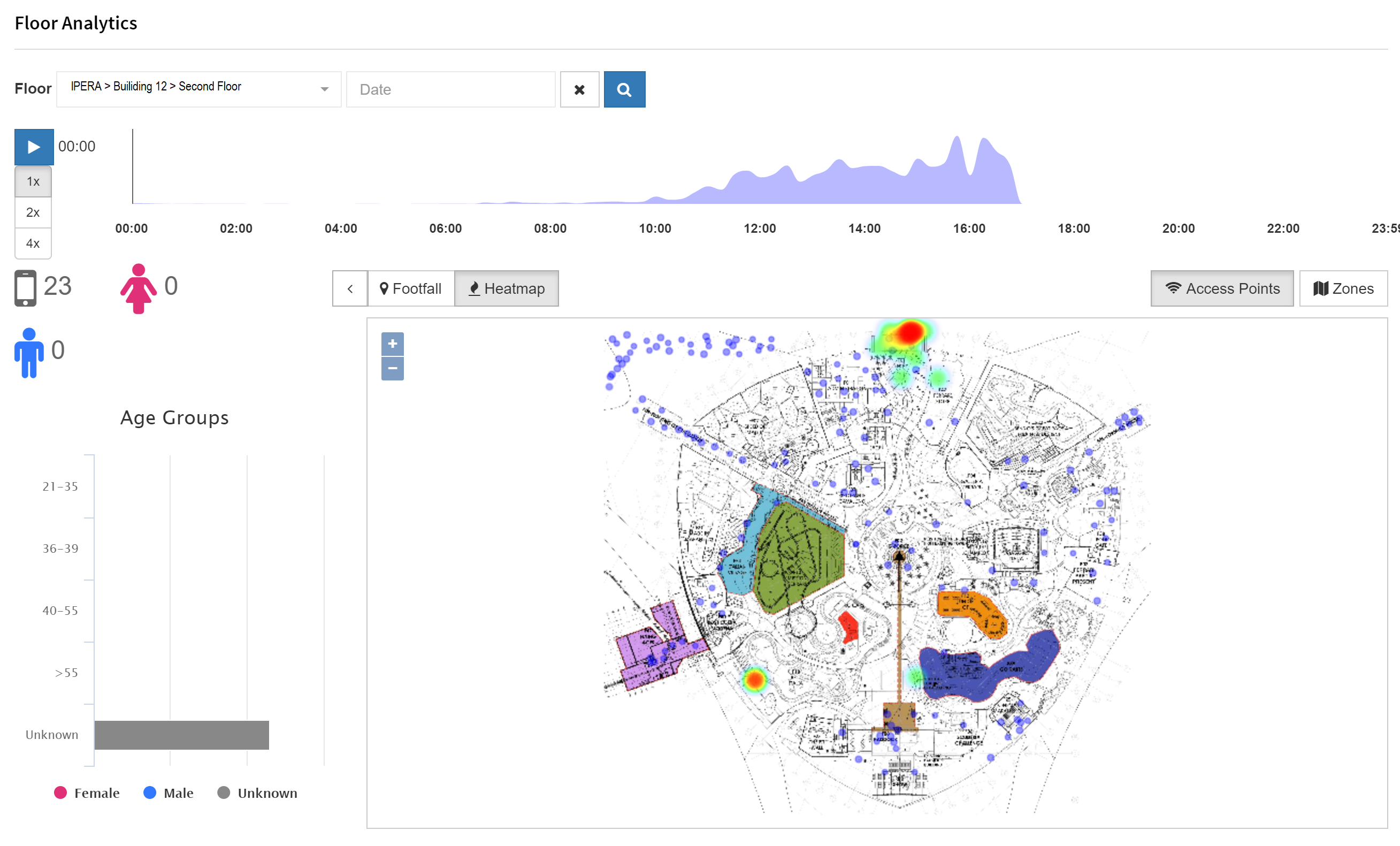
Task: Toggle Access Points overlay
Action: coord(1222,288)
